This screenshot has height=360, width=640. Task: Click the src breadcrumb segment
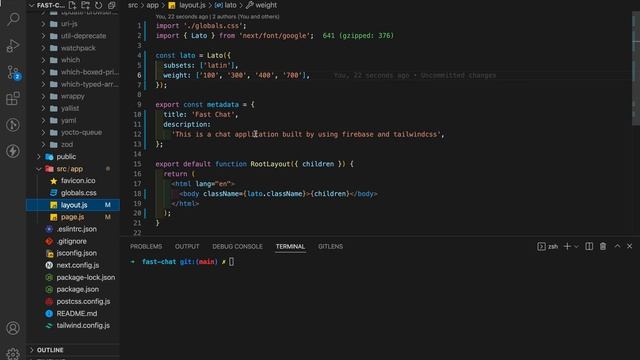(133, 5)
